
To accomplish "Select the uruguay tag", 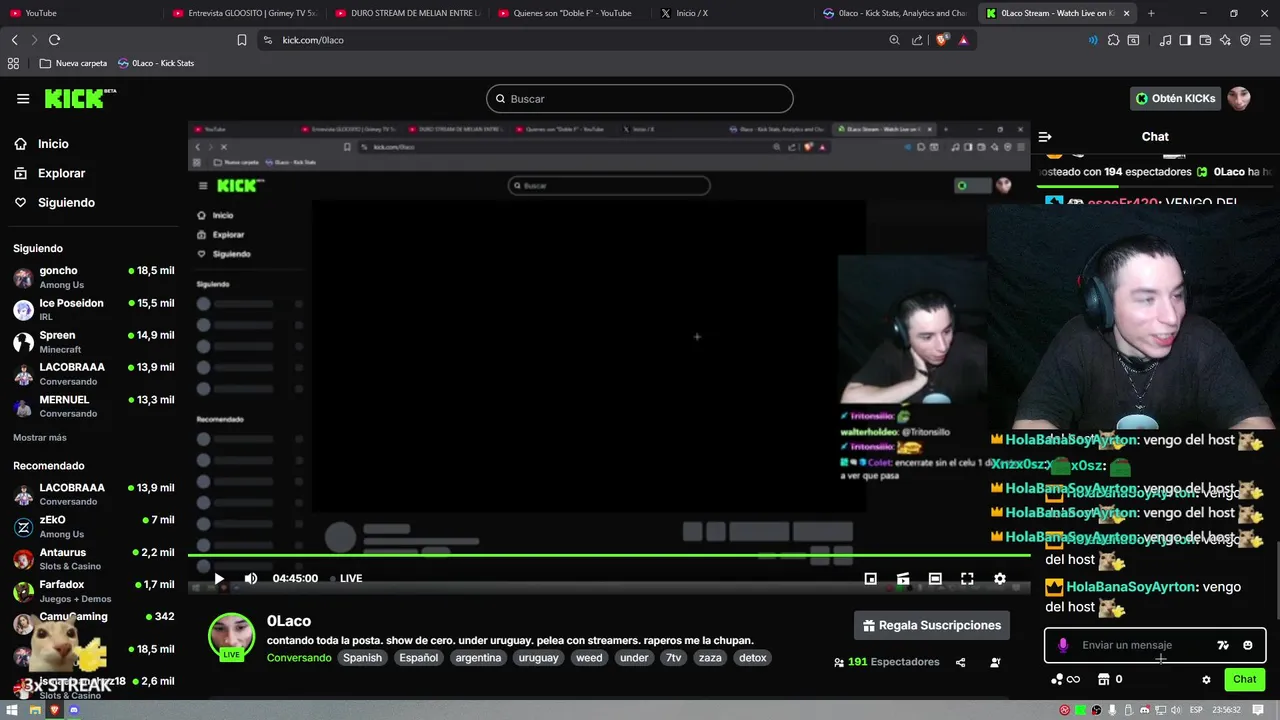I will click(539, 658).
